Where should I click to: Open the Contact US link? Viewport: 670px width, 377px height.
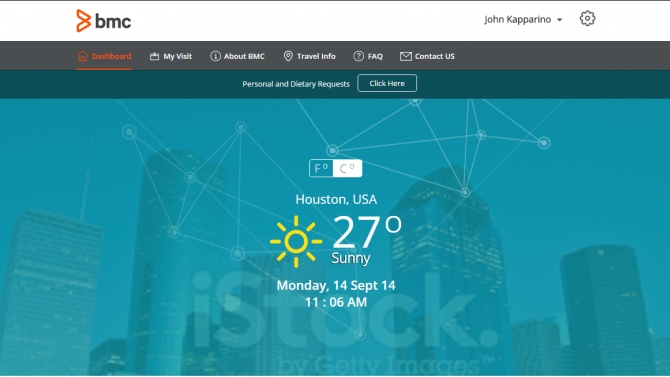pos(427,56)
